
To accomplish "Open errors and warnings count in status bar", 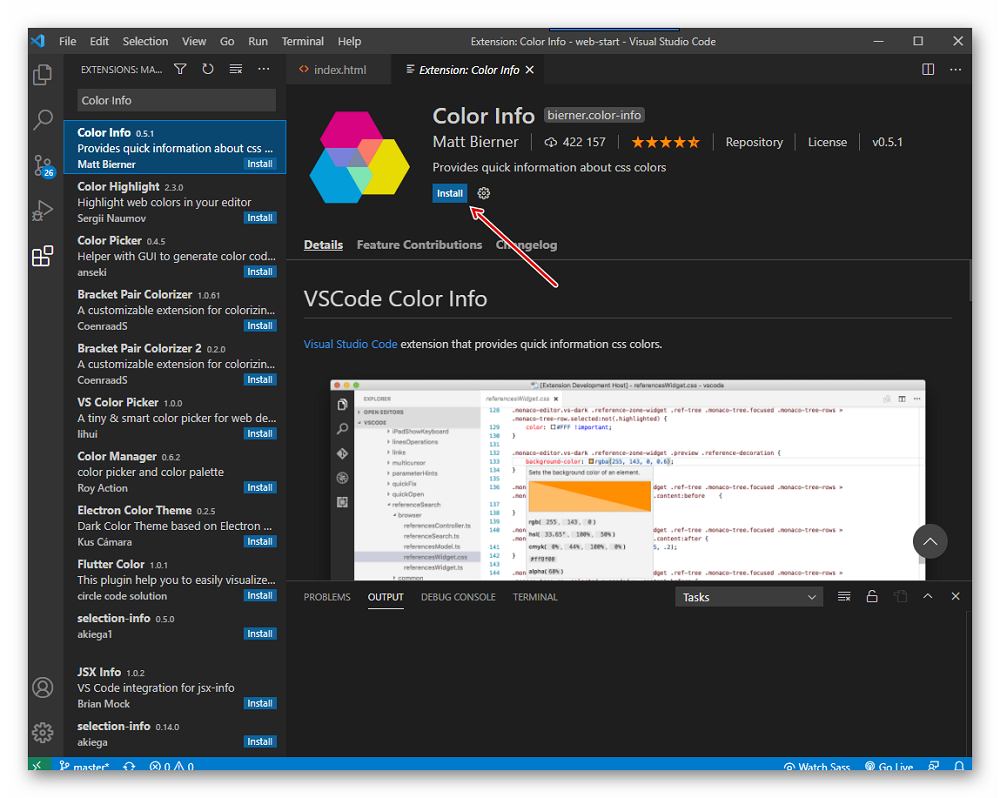I will [172, 766].
